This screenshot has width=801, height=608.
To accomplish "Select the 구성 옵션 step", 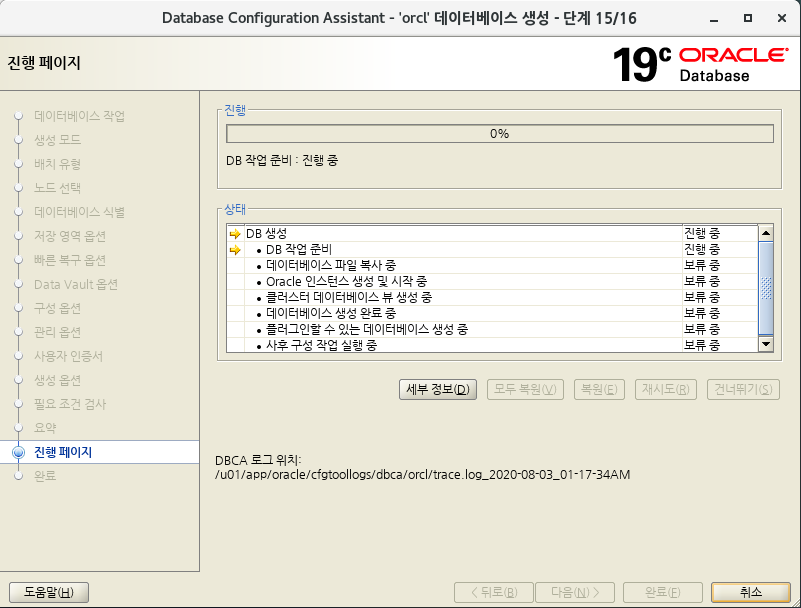I will tap(57, 308).
